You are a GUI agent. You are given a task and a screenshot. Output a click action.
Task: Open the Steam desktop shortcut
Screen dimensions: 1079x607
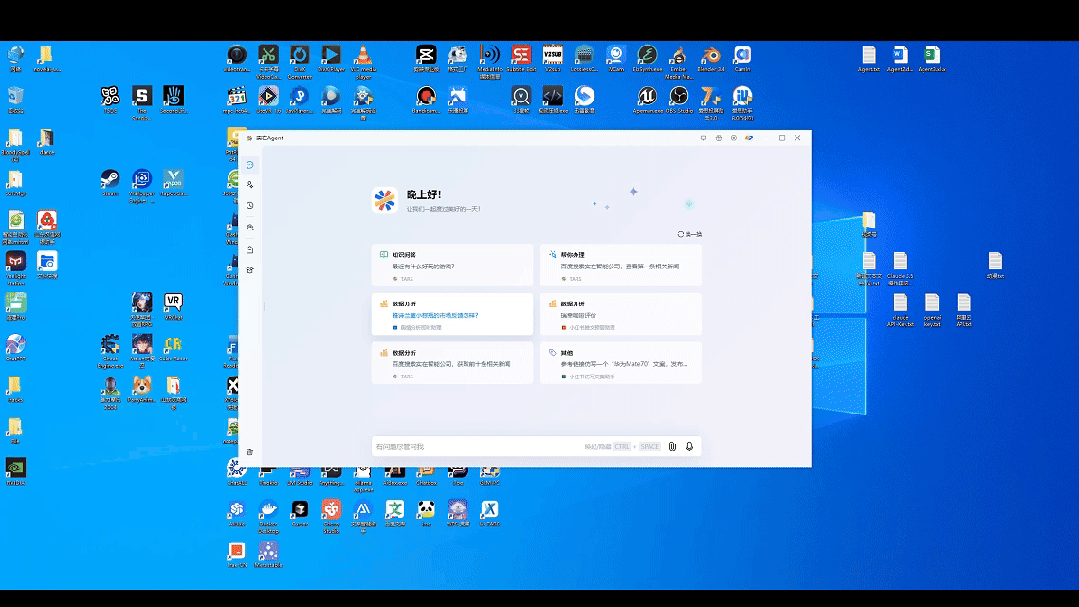[x=110, y=179]
